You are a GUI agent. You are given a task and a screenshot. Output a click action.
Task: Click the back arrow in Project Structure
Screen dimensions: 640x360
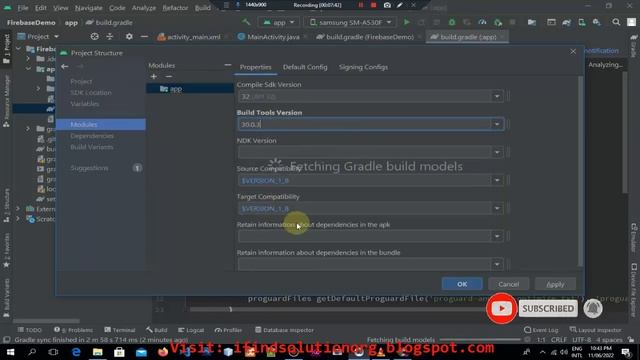click(x=64, y=67)
